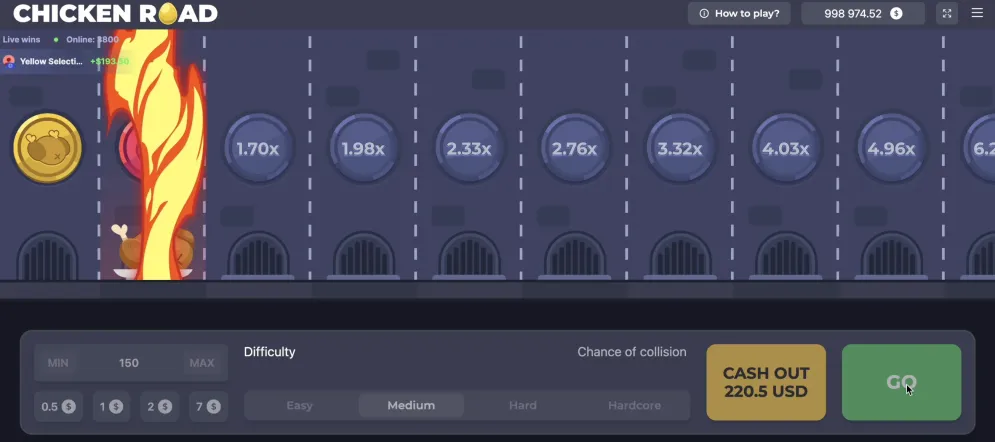Viewport: 995px width, 442px height.
Task: Cash out 220.5 USD
Action: point(766,382)
